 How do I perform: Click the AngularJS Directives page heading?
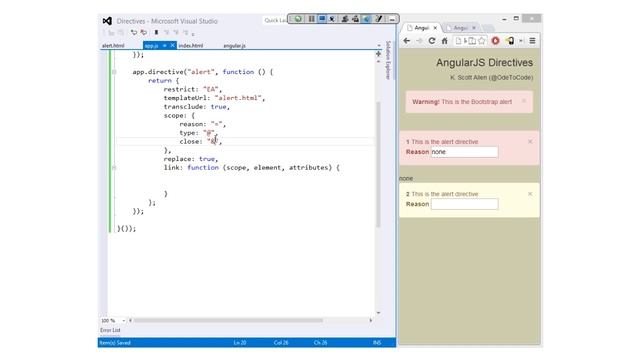pyautogui.click(x=484, y=62)
